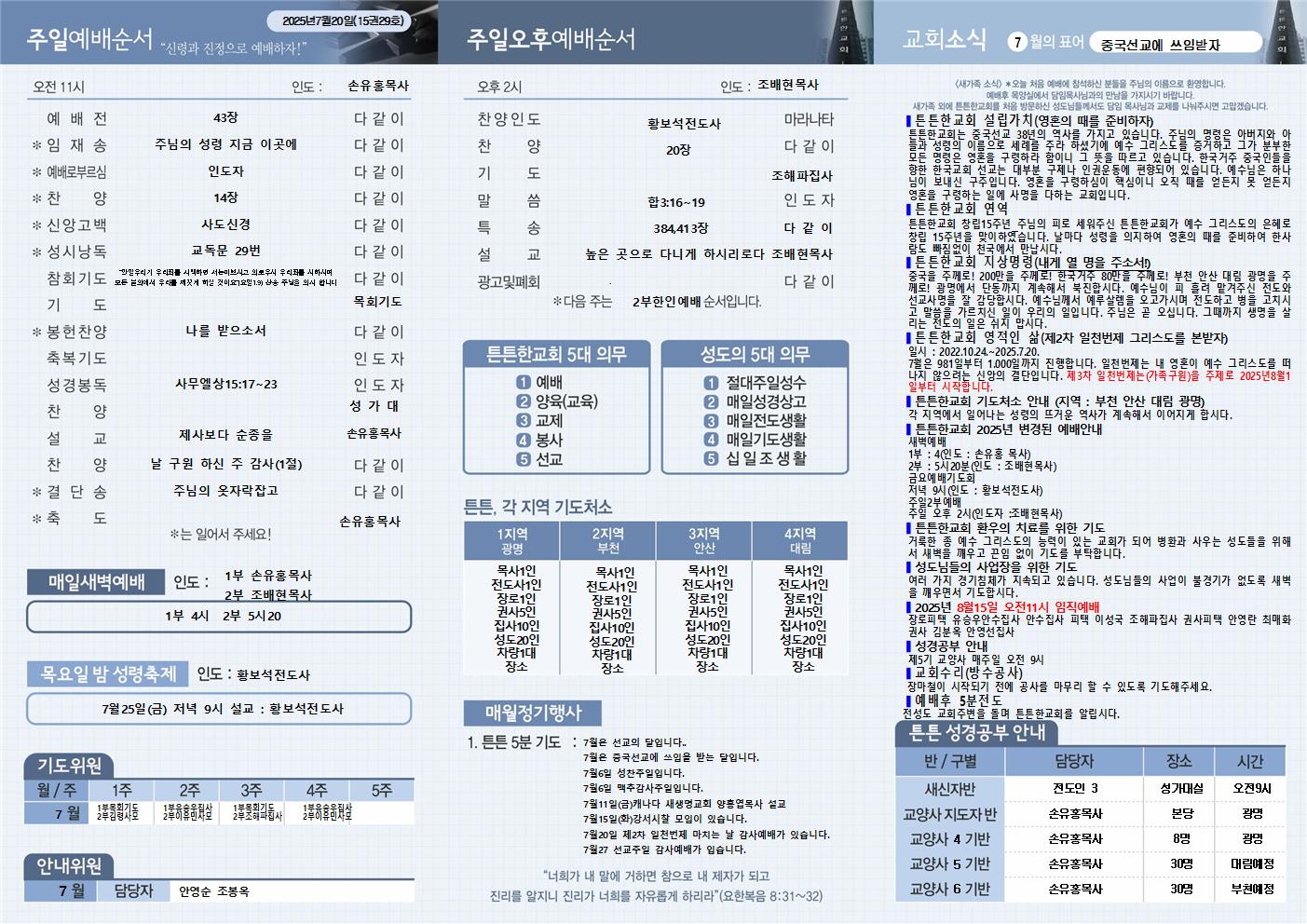Click the 새신자반 row in 성경공부 table
This screenshot has height=924, width=1307.
948,789
